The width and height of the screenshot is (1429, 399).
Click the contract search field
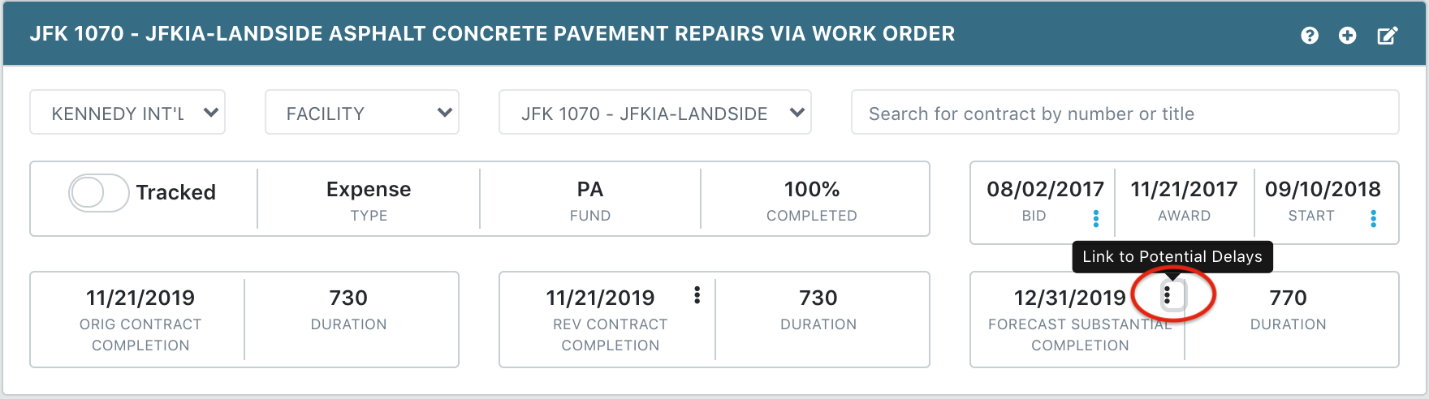pyautogui.click(x=1125, y=113)
